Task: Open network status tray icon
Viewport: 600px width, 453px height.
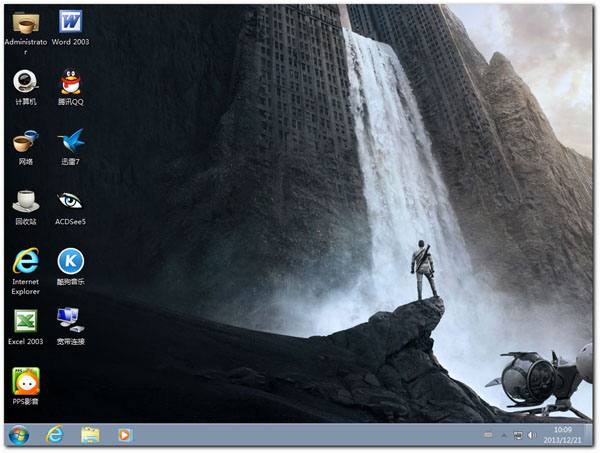Action: tap(518, 435)
